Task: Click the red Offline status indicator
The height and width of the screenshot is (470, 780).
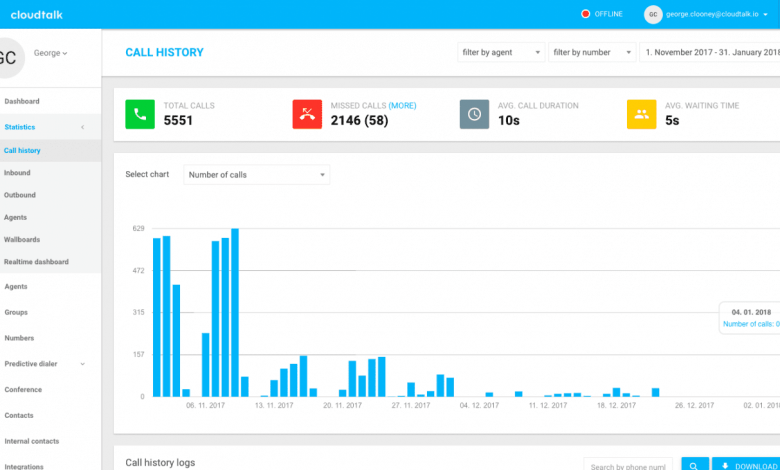Action: point(586,14)
